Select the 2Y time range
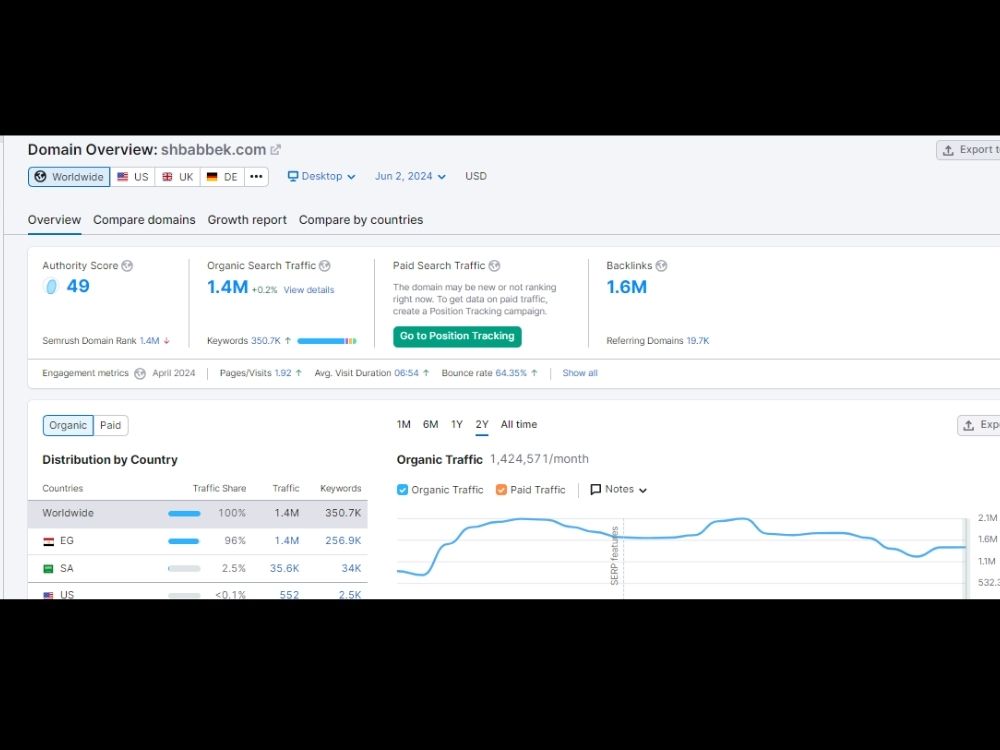Screen dimensions: 1000x750 click(482, 425)
